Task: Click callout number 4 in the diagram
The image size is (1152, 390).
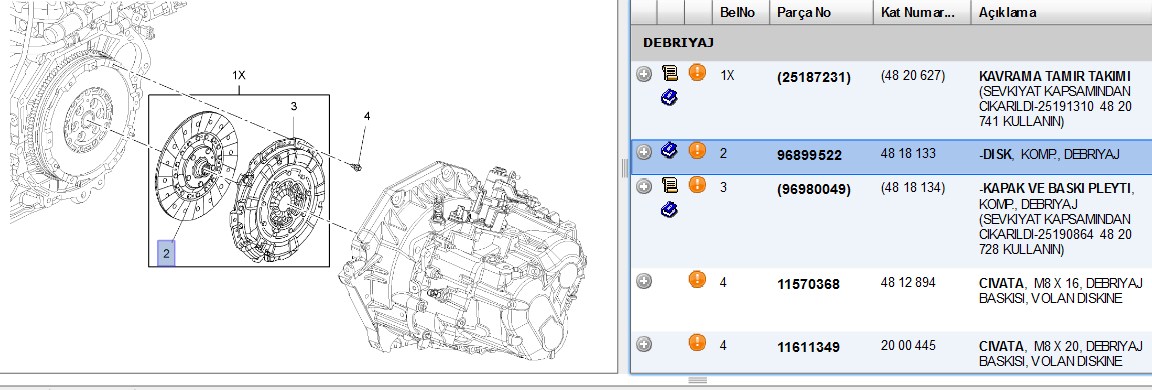Action: [x=367, y=116]
